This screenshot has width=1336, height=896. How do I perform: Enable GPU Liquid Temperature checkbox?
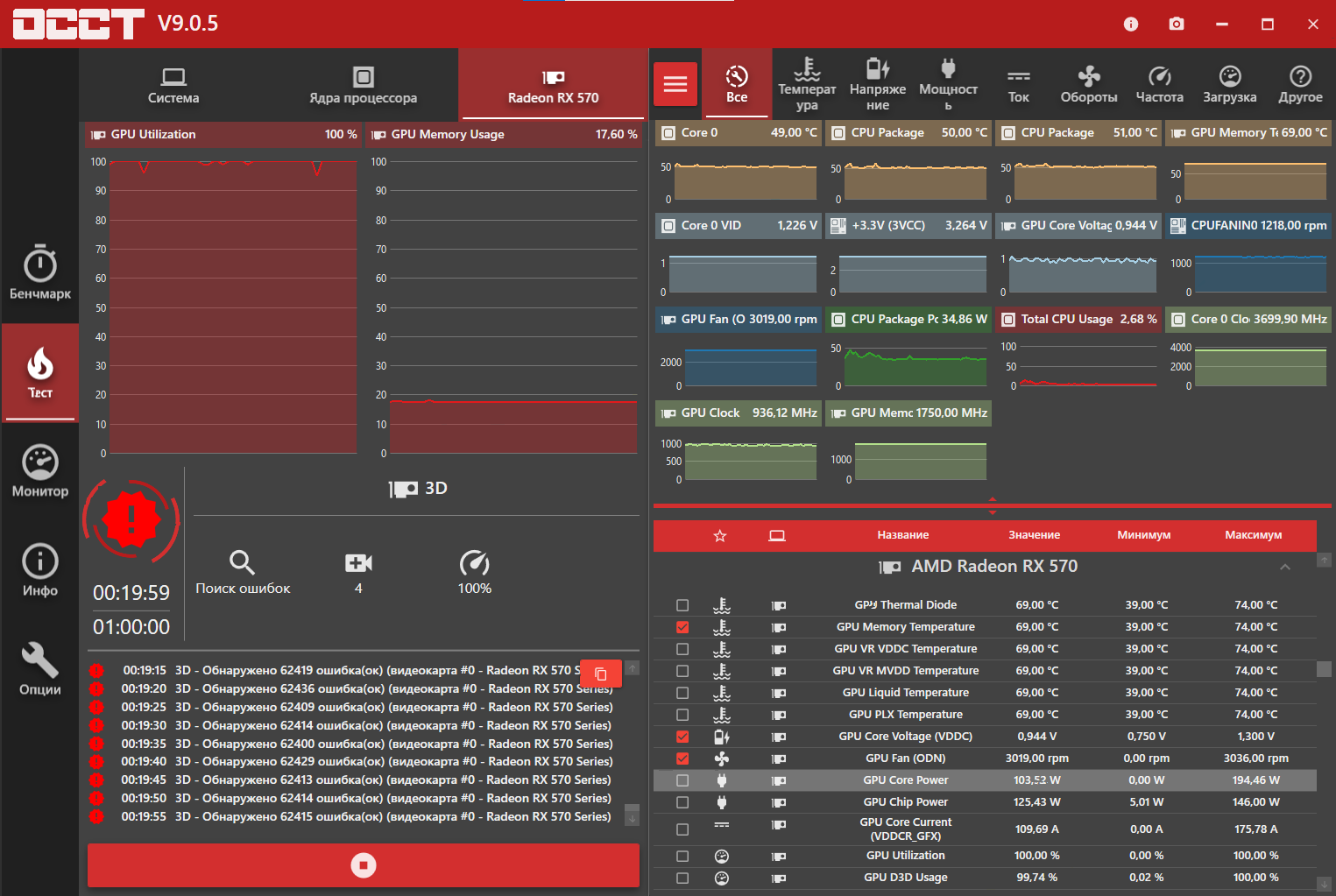(682, 693)
